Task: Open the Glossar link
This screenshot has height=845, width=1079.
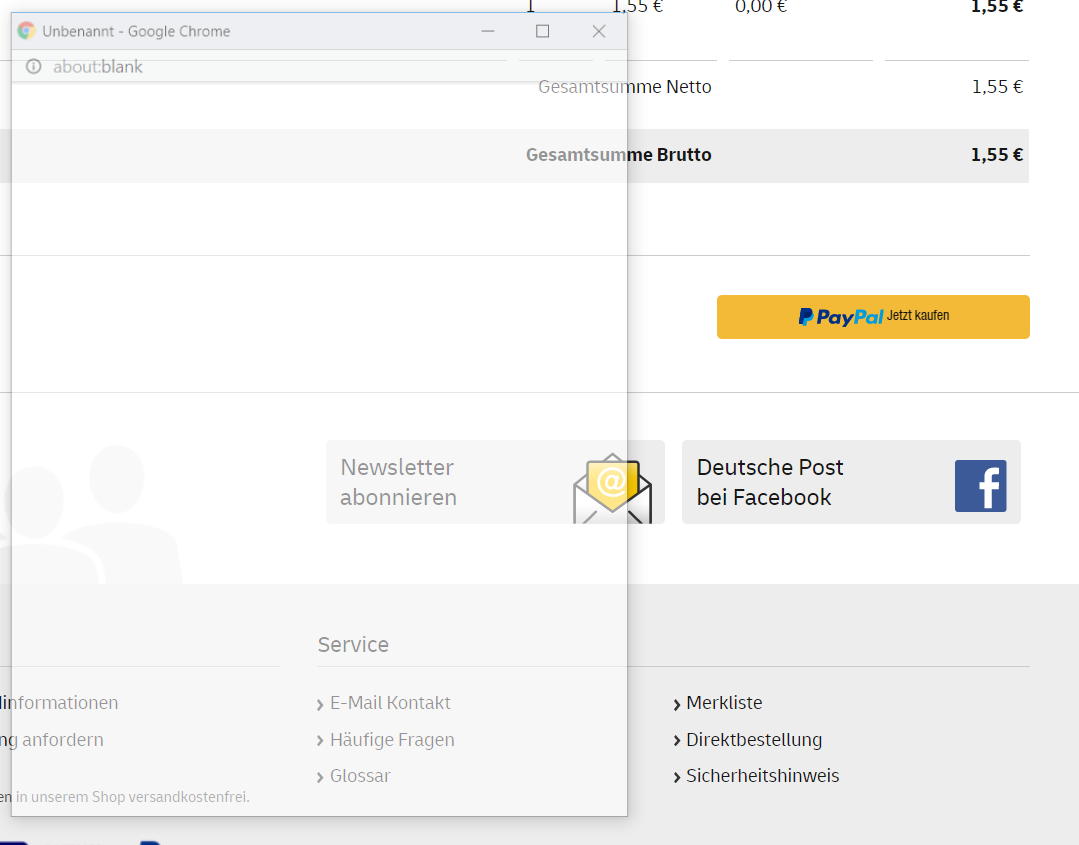Action: tap(360, 776)
